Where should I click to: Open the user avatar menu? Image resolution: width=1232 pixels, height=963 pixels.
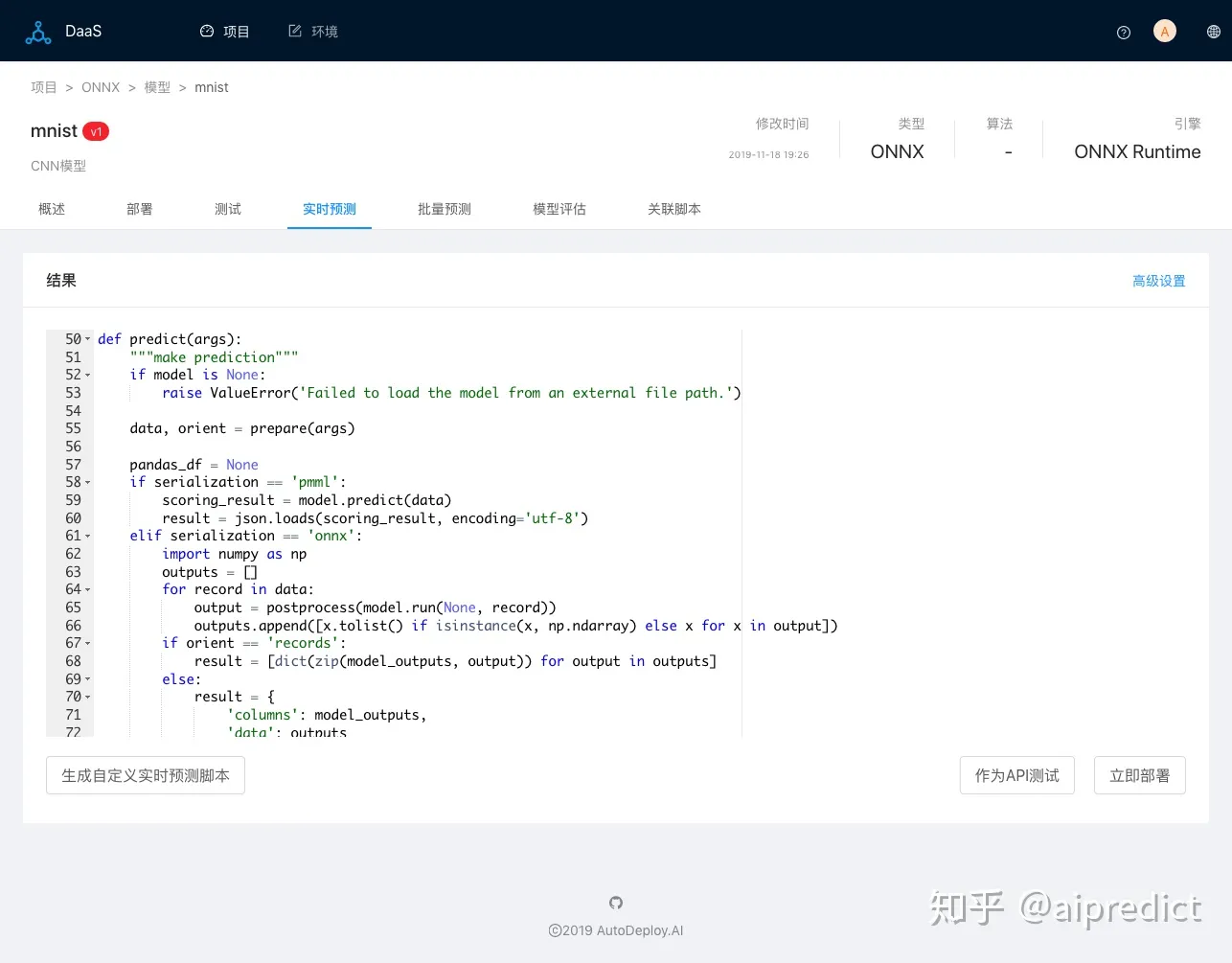1165,32
